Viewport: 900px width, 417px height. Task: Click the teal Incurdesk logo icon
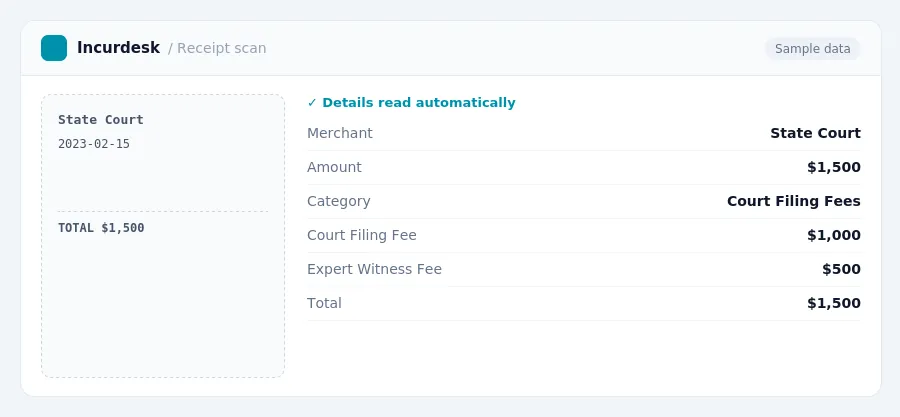[x=54, y=48]
